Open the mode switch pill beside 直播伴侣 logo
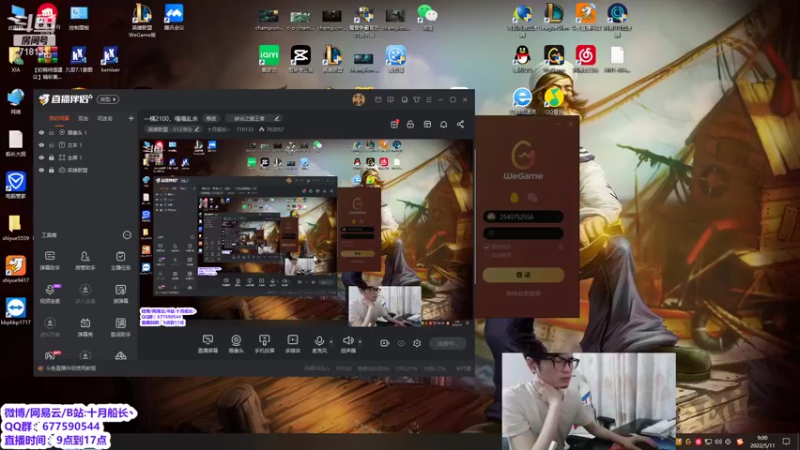Viewport: 800px width, 450px height. point(108,99)
